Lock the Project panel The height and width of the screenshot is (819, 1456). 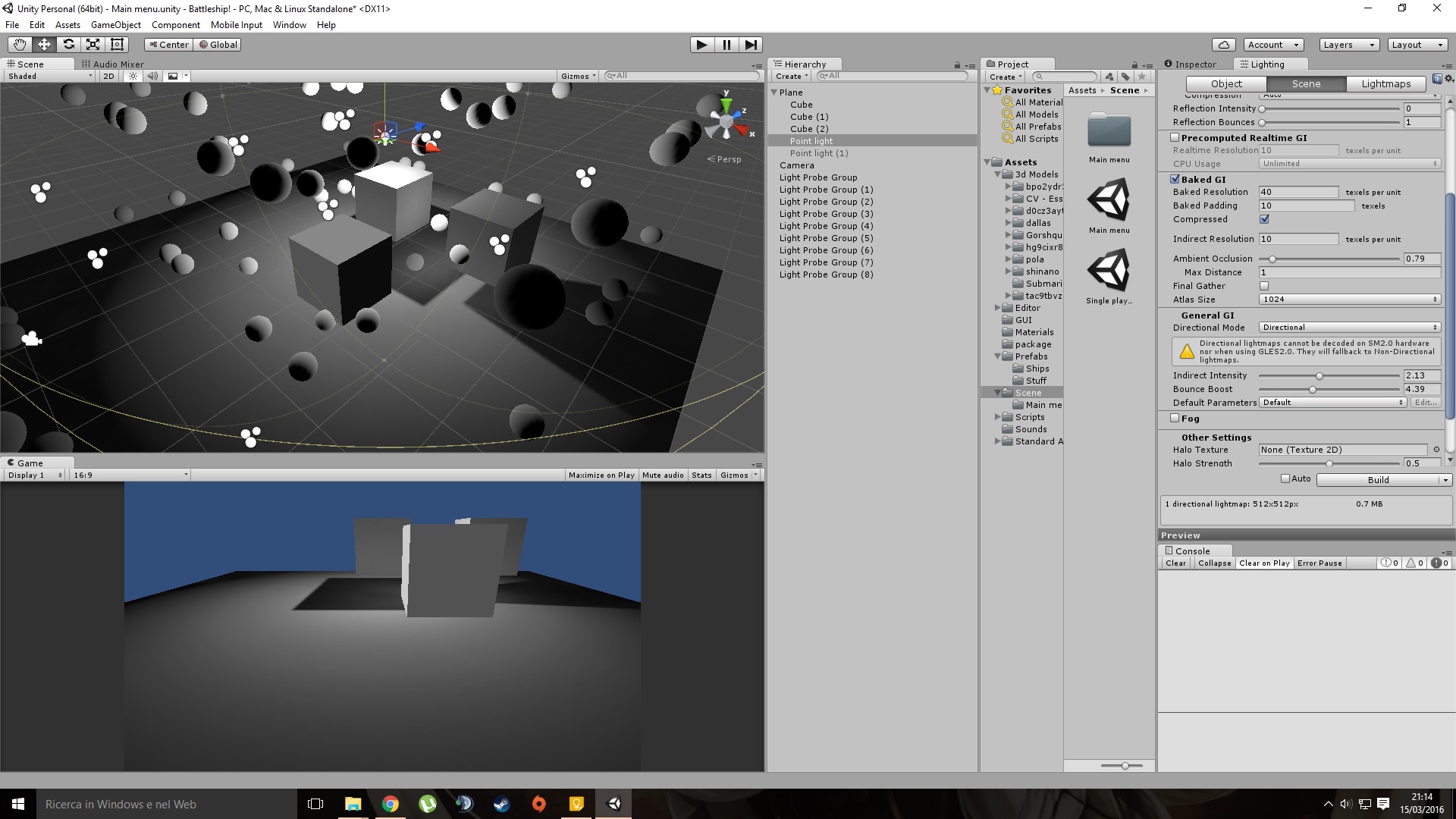point(1134,65)
